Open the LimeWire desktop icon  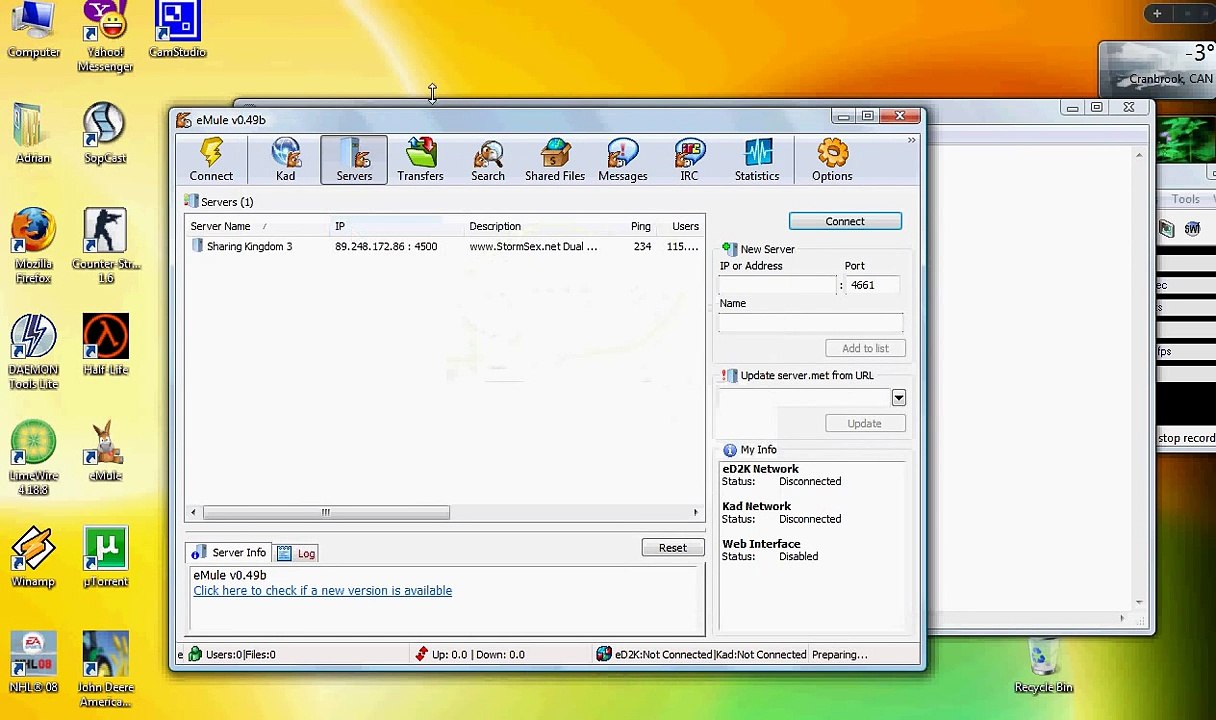tap(33, 458)
